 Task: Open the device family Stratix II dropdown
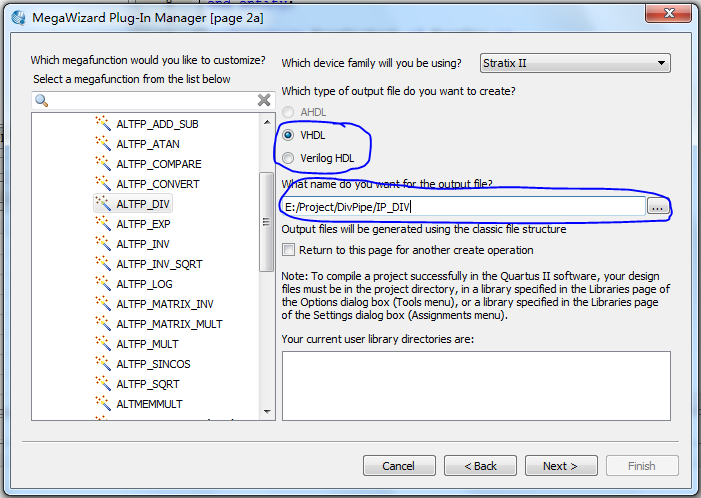(x=575, y=63)
